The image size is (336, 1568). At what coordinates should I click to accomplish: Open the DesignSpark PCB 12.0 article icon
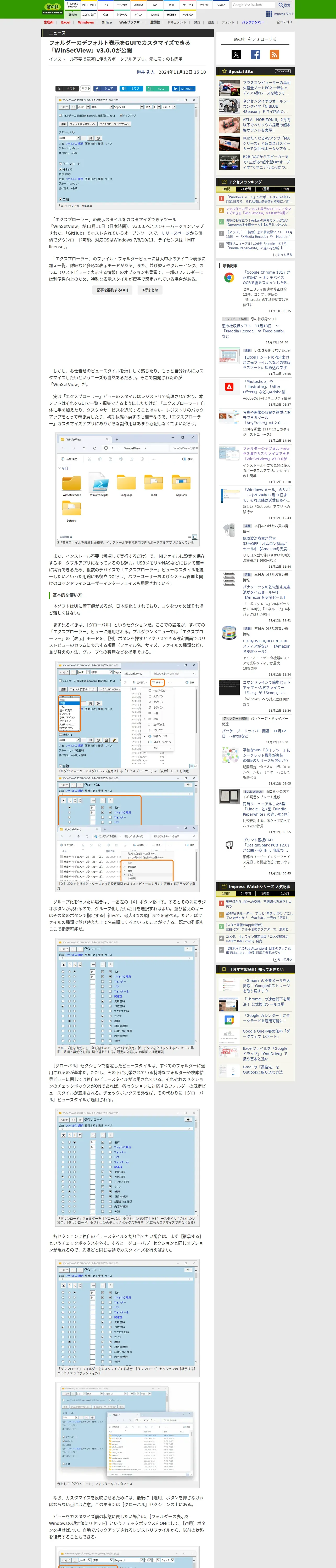[x=229, y=845]
